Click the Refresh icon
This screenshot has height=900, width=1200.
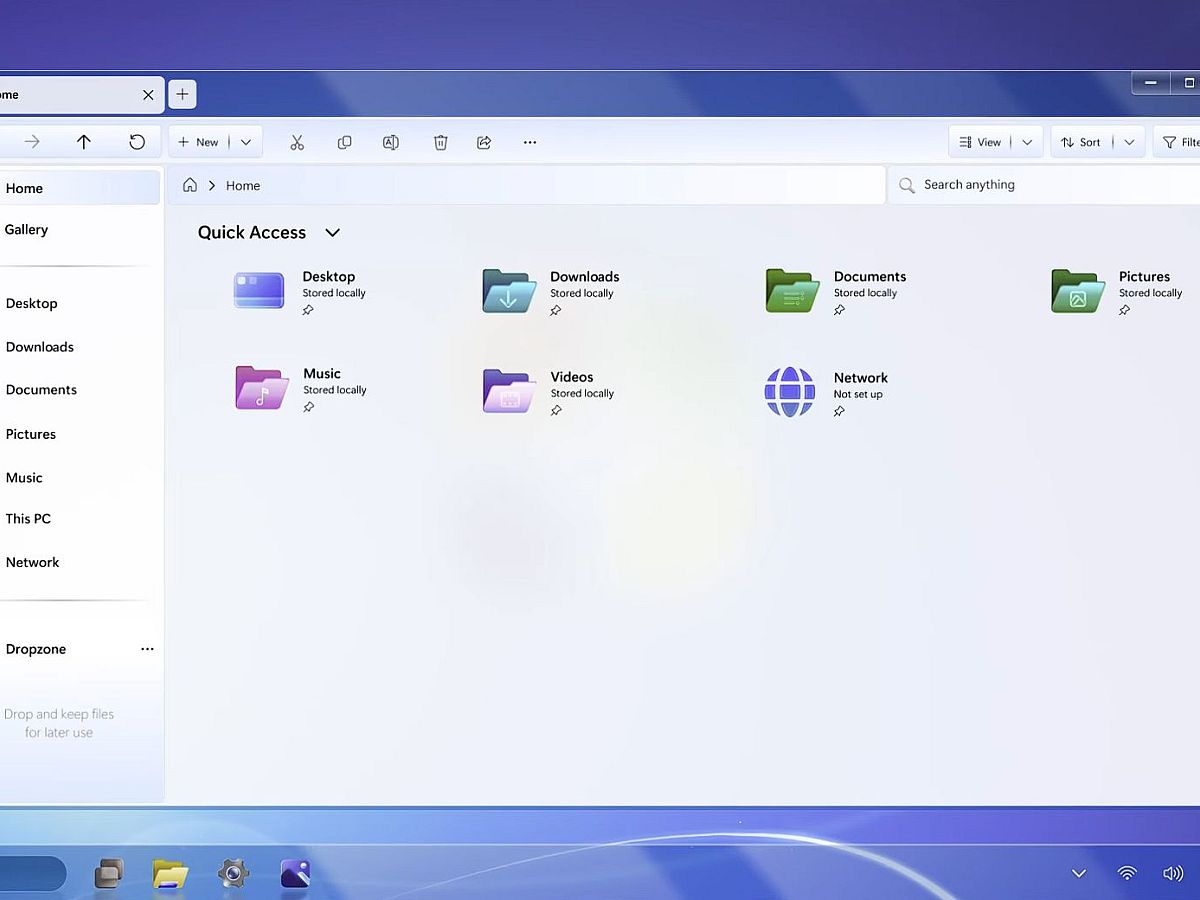tap(137, 142)
